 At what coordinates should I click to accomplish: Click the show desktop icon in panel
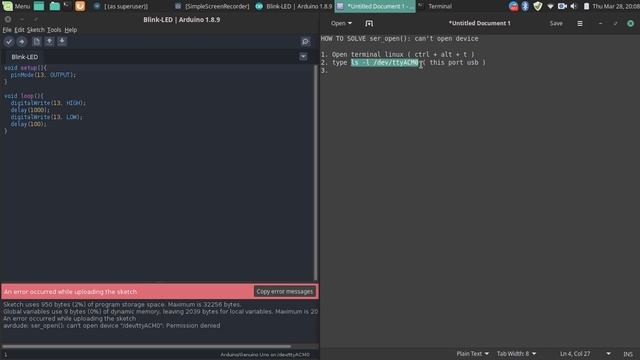(39, 6)
